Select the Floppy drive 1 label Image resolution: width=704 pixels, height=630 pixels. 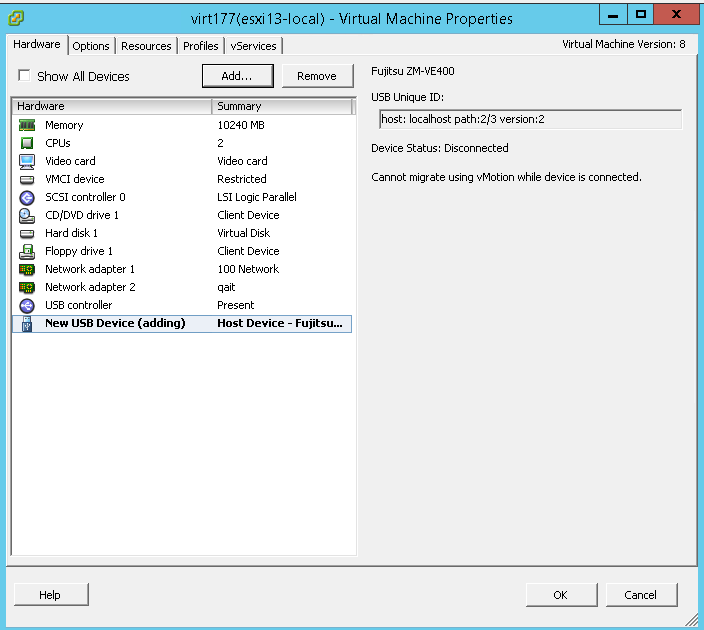click(79, 251)
